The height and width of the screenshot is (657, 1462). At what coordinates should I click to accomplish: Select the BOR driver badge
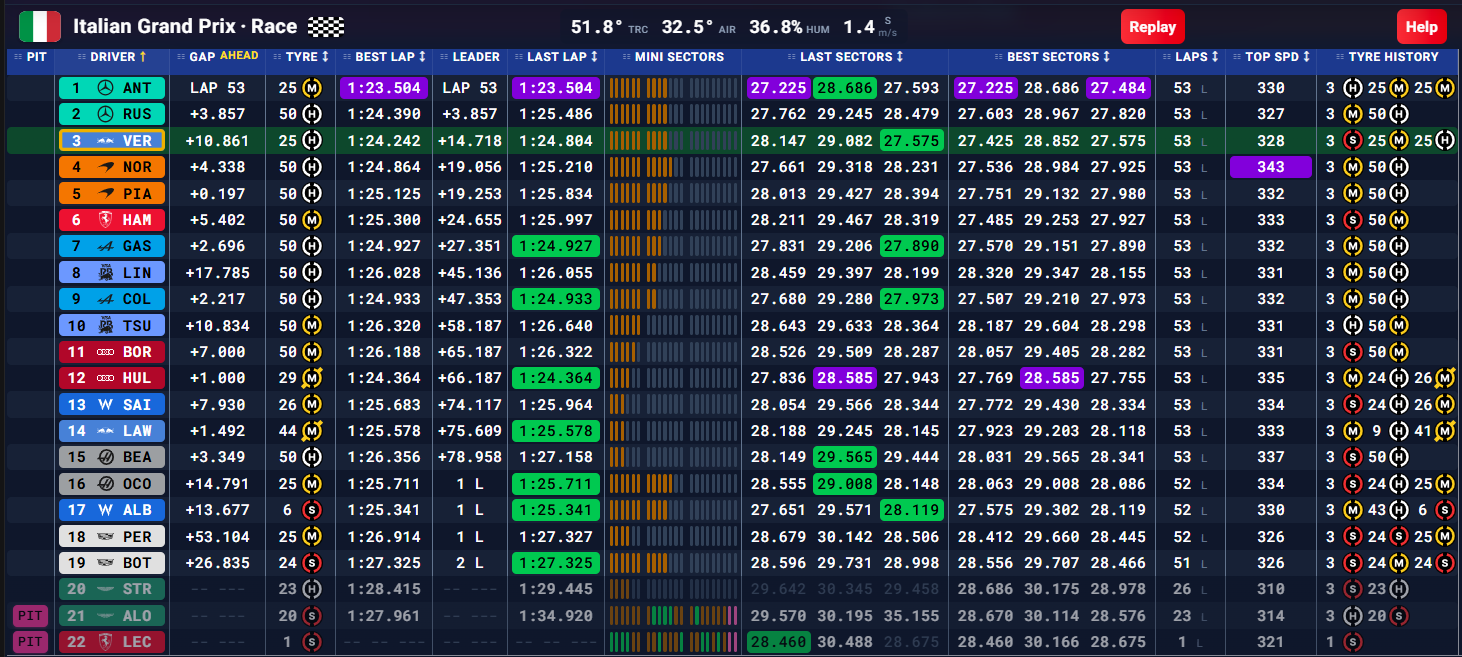[x=111, y=351]
